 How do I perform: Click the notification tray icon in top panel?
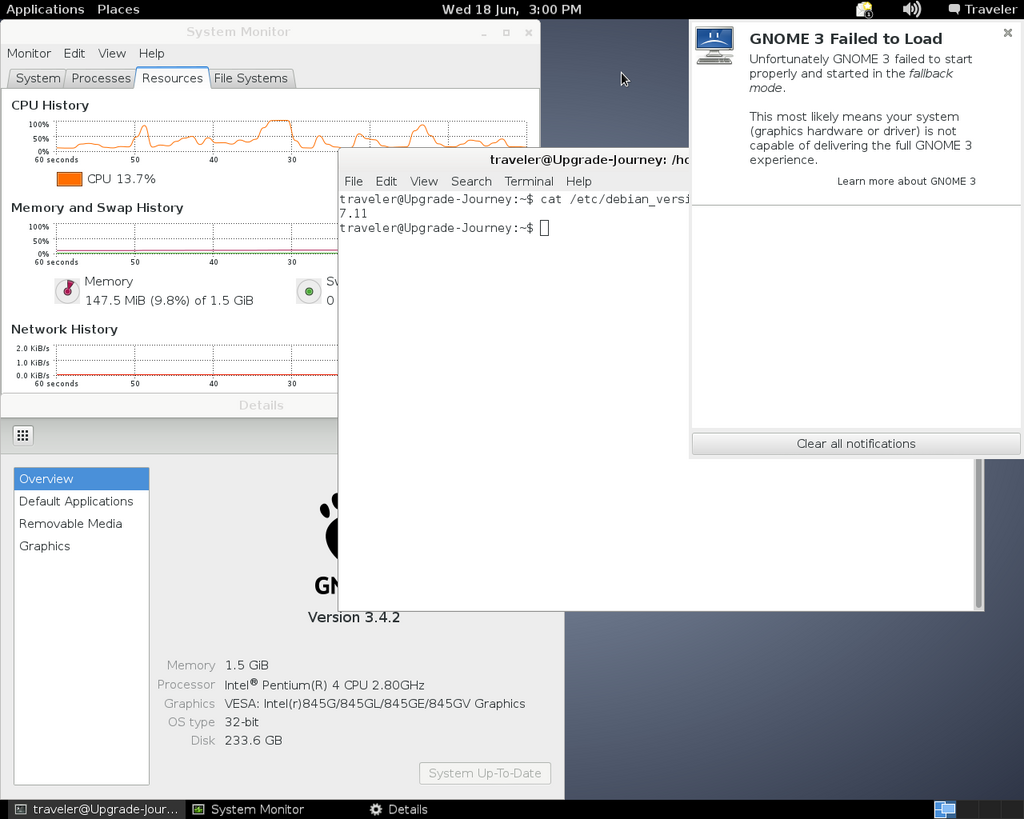[864, 9]
